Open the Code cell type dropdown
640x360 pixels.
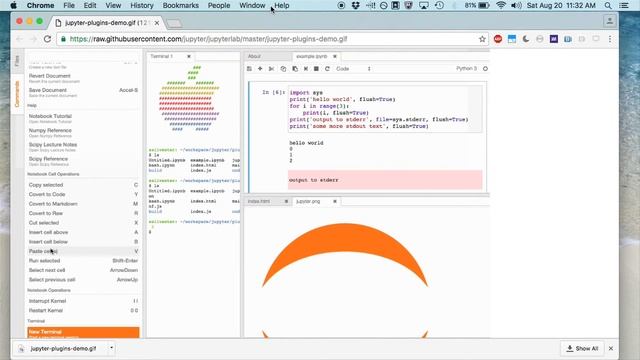(353, 69)
